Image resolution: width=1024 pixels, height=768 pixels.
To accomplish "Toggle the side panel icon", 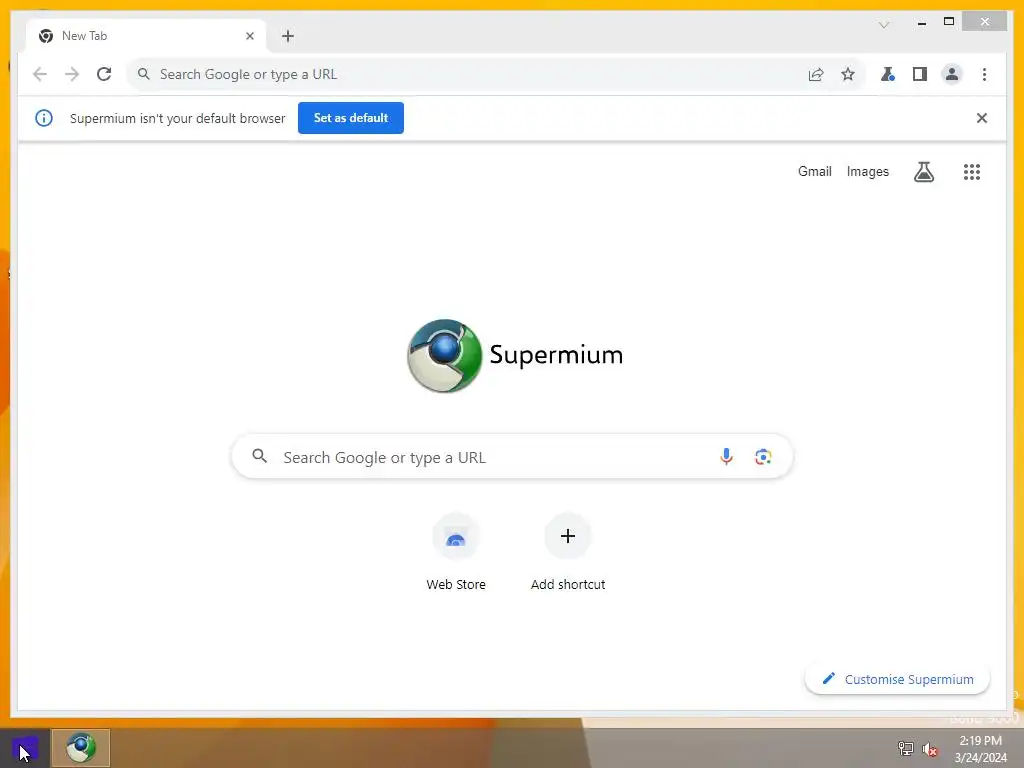I will coord(920,74).
